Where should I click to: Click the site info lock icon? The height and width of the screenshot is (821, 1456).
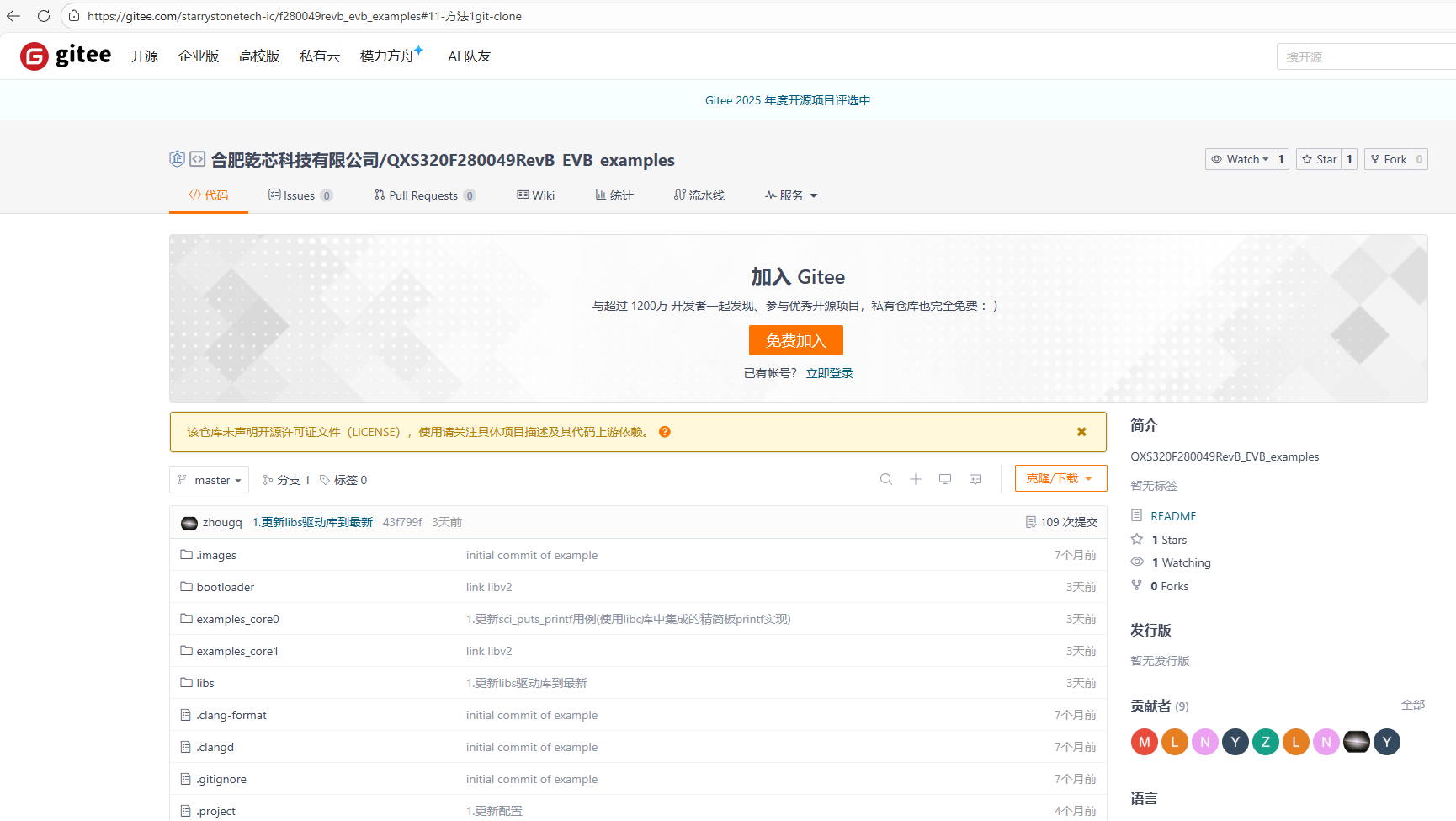click(x=74, y=16)
